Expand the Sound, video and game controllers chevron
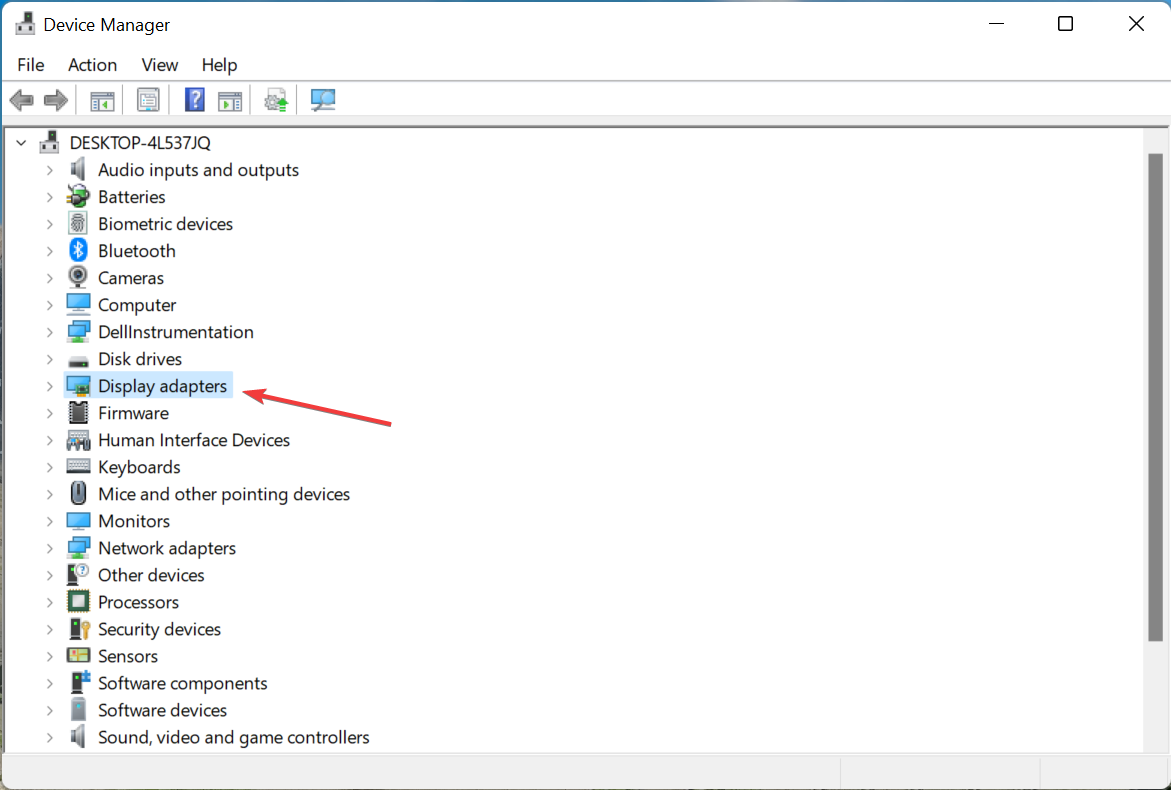1171x790 pixels. (49, 738)
